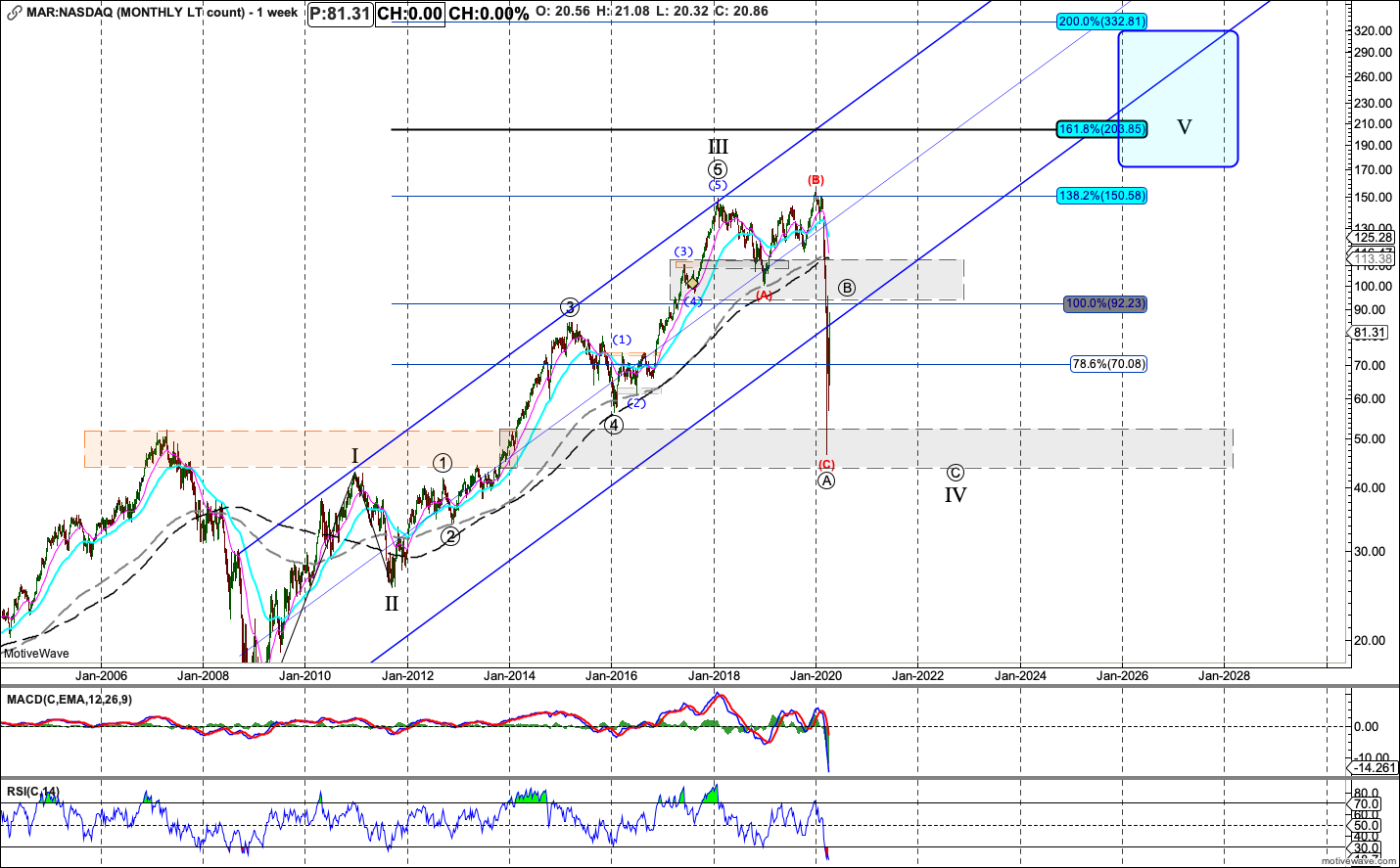Select the blue (4) sub-wave marker

tap(692, 301)
